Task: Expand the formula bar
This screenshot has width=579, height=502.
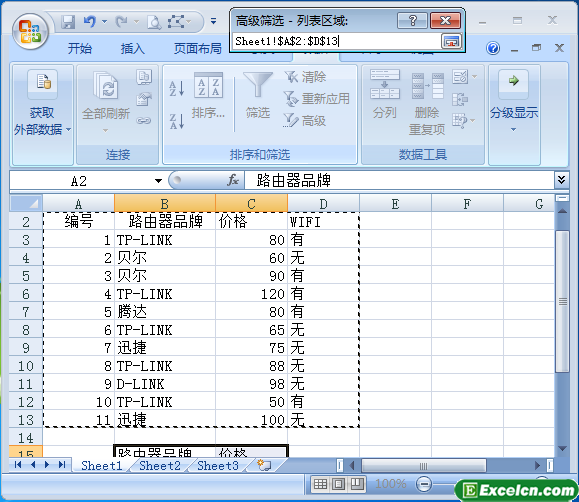Action: pyautogui.click(x=561, y=180)
